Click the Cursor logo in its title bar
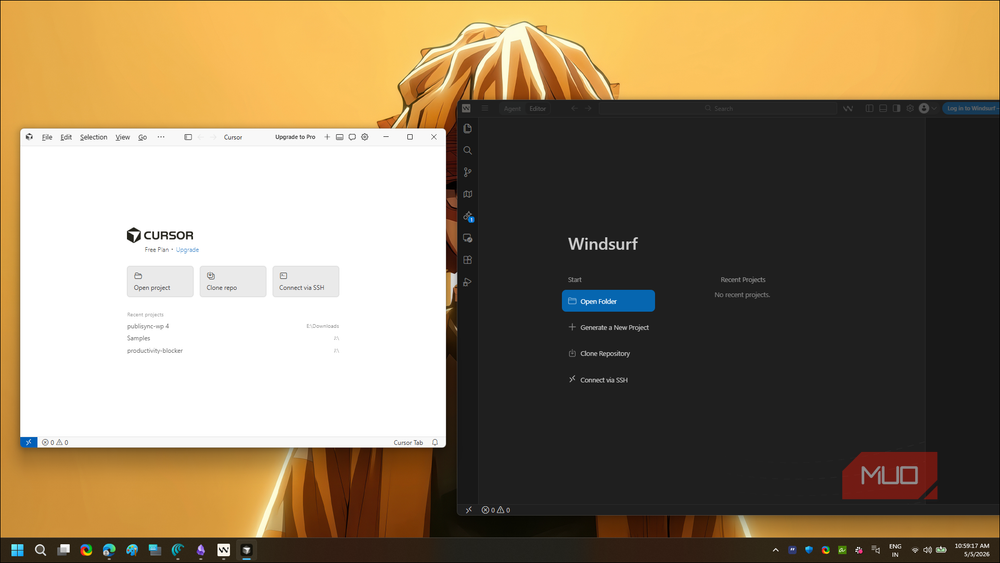This screenshot has width=1000, height=563. click(x=29, y=137)
